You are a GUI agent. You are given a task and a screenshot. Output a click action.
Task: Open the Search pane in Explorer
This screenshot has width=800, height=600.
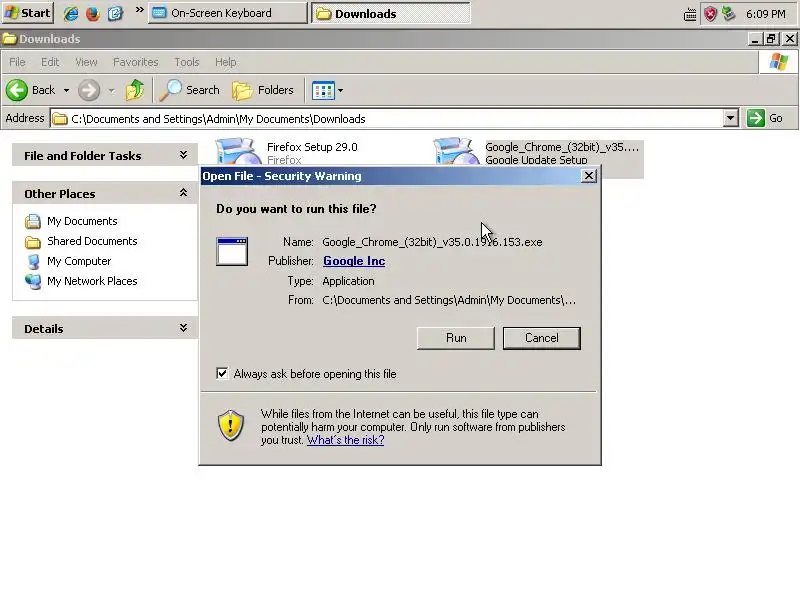coord(189,90)
